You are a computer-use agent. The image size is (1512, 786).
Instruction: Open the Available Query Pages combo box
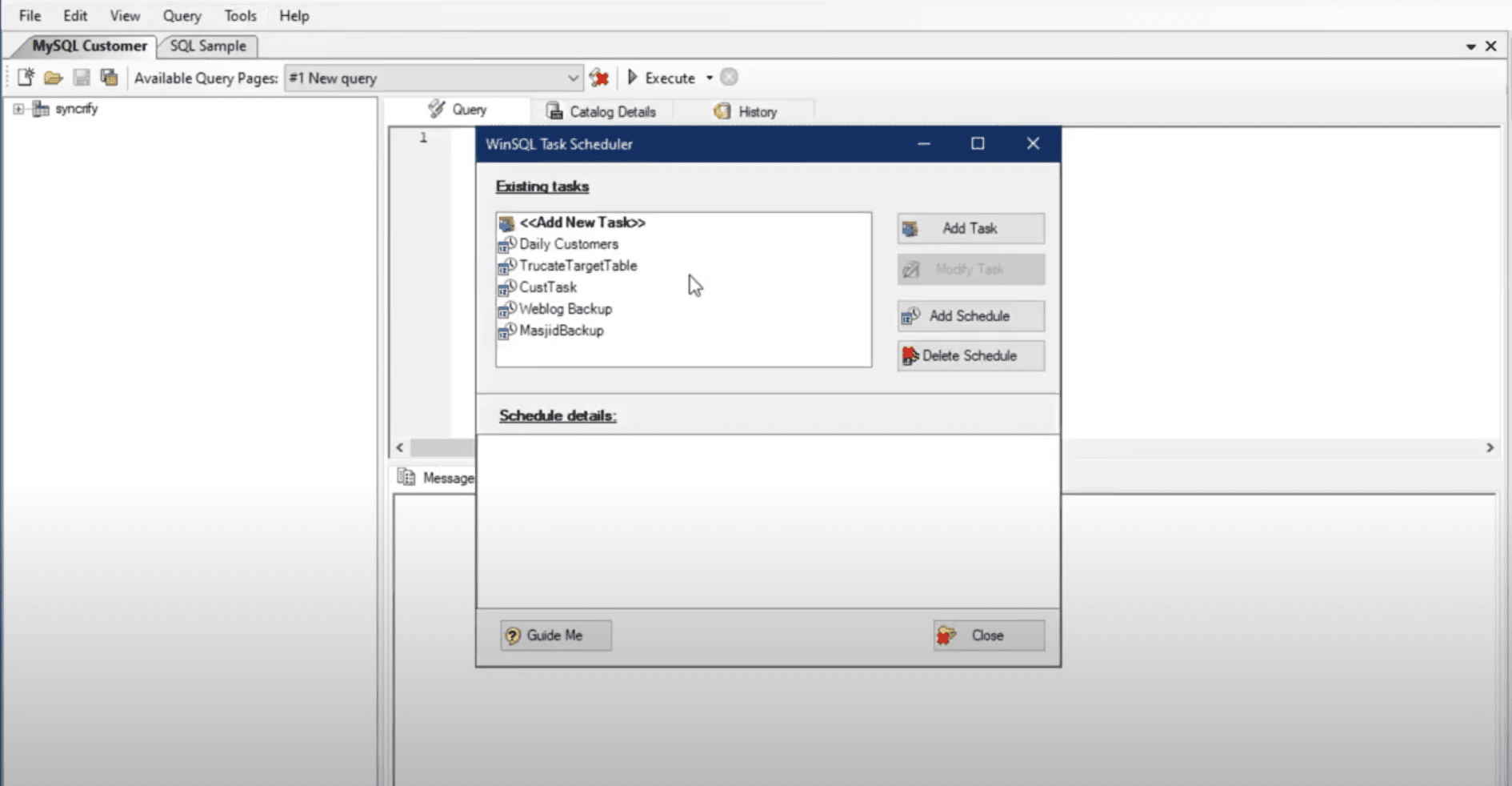pos(433,78)
